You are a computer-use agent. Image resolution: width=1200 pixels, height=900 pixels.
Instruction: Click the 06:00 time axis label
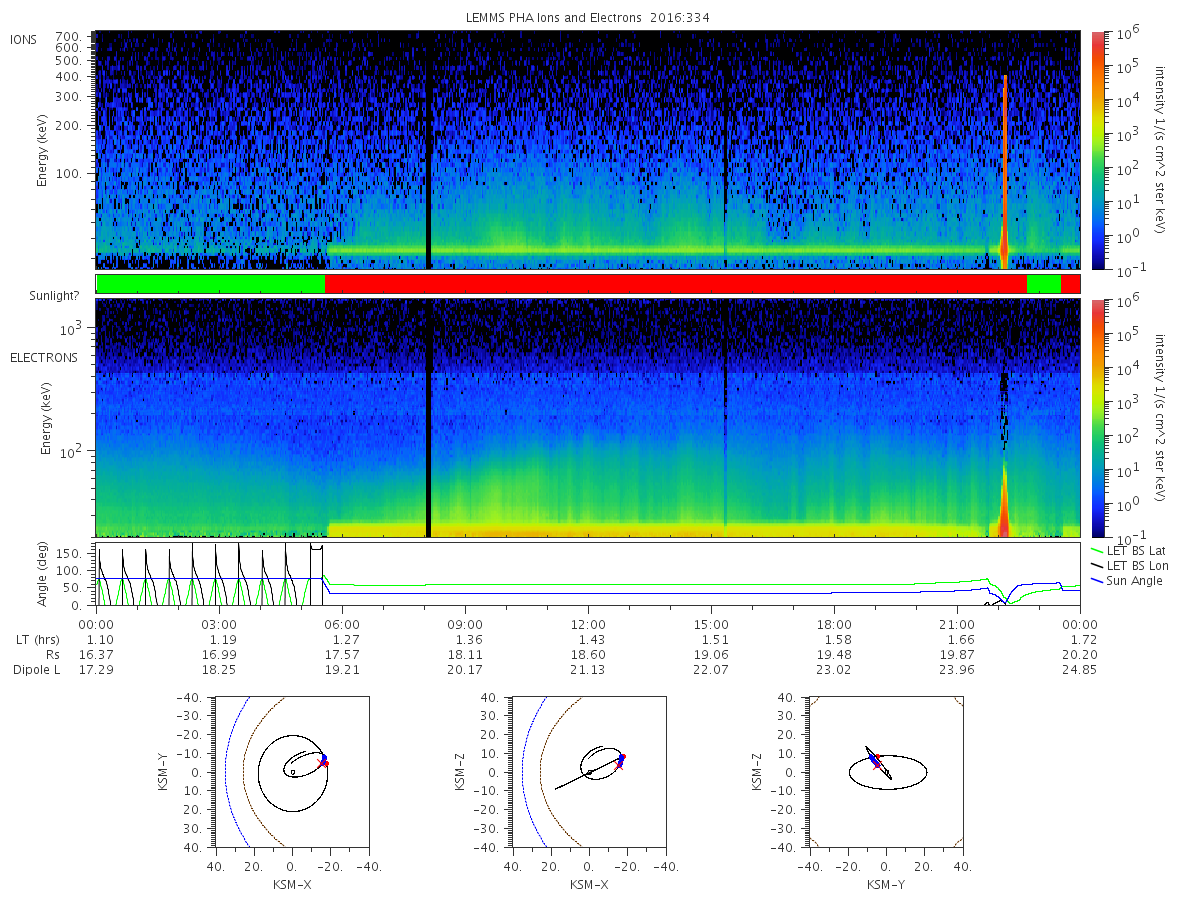[x=342, y=624]
